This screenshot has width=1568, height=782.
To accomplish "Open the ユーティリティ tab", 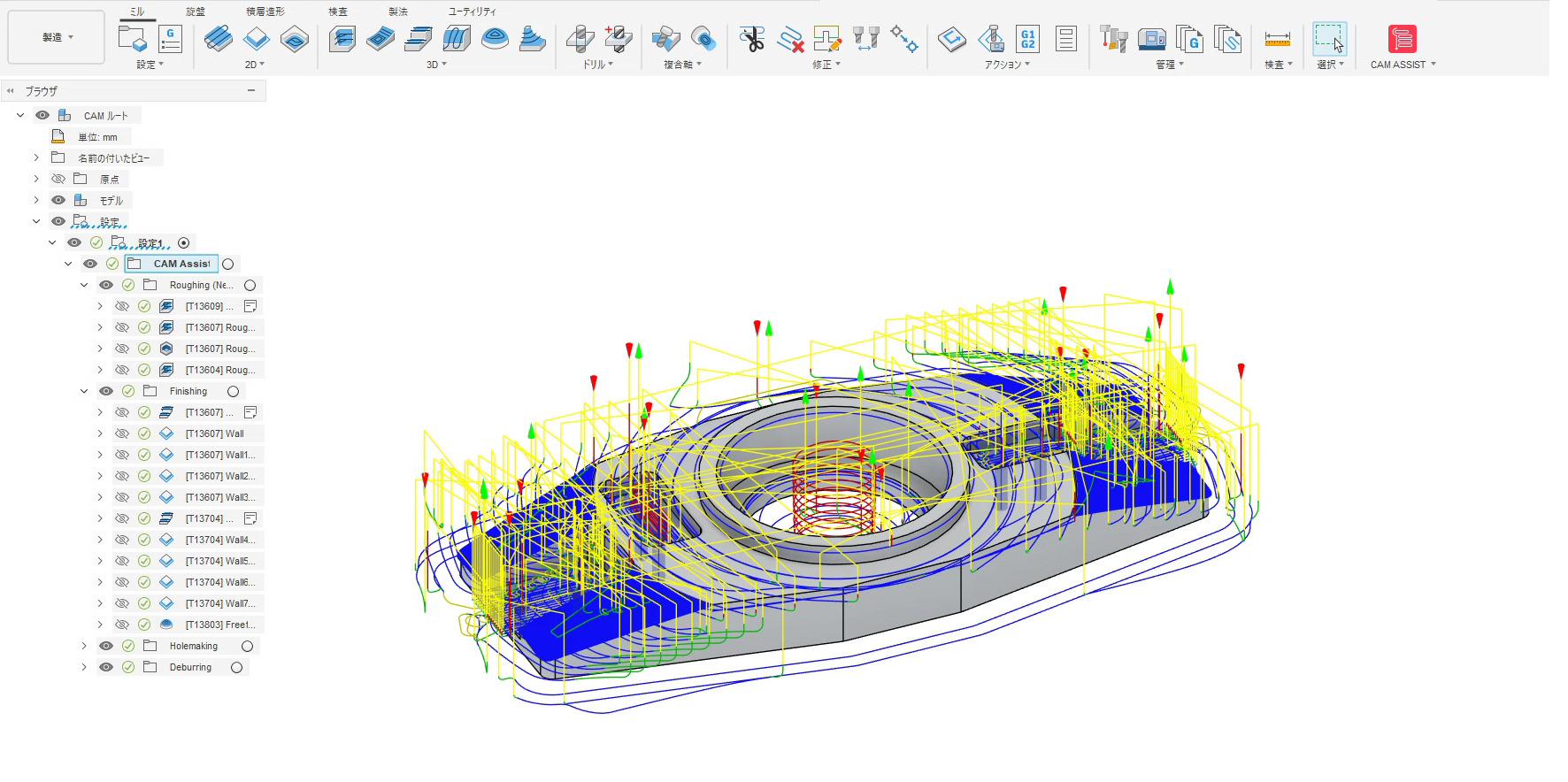I will click(472, 11).
